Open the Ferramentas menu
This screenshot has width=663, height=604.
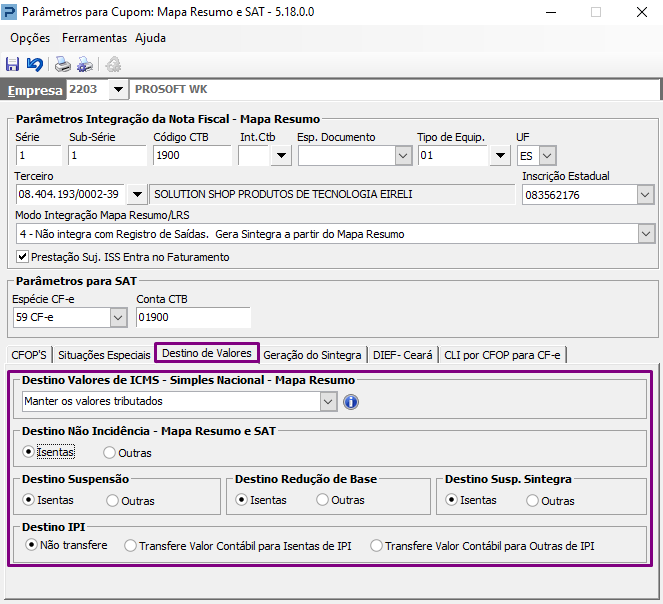click(94, 38)
